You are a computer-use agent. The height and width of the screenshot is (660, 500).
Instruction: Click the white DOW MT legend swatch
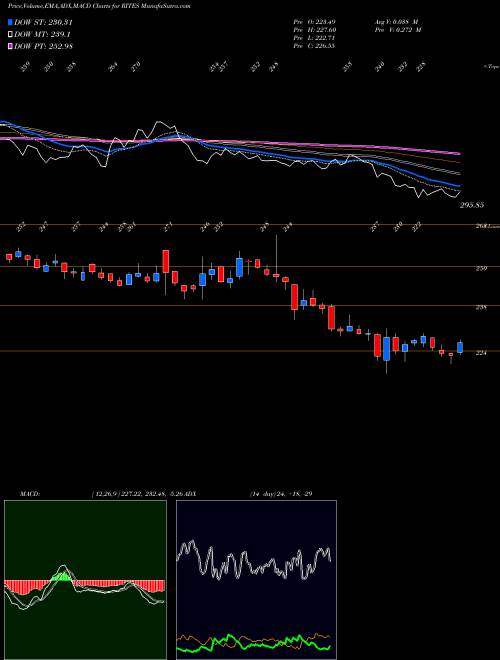click(10, 34)
